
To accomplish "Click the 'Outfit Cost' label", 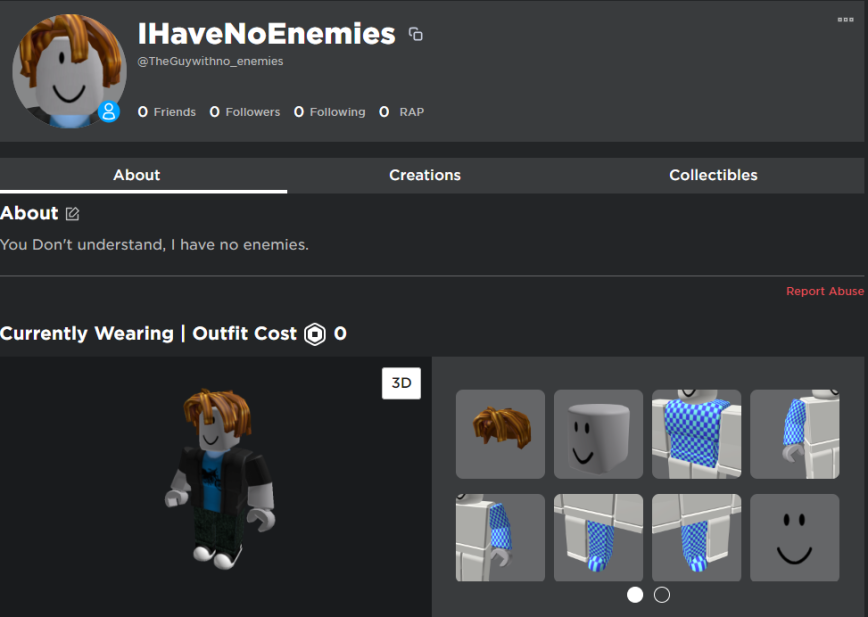I will click(x=245, y=334).
